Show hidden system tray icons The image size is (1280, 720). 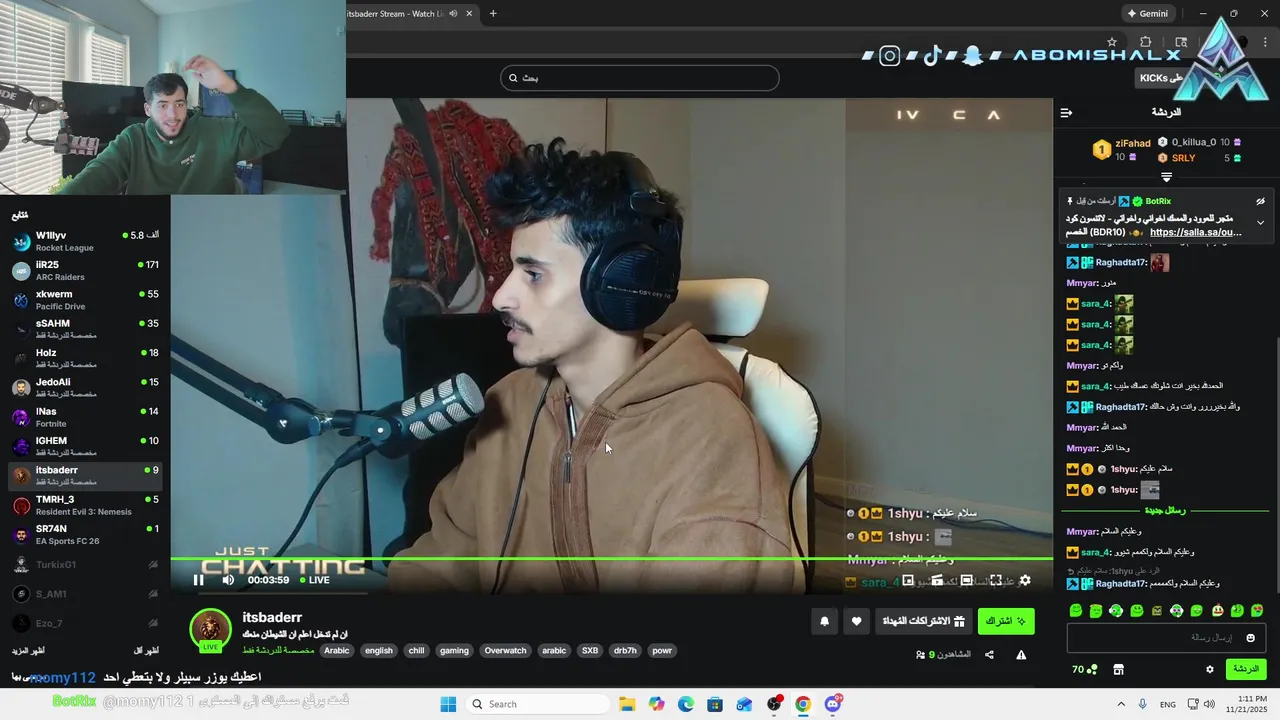1120,704
